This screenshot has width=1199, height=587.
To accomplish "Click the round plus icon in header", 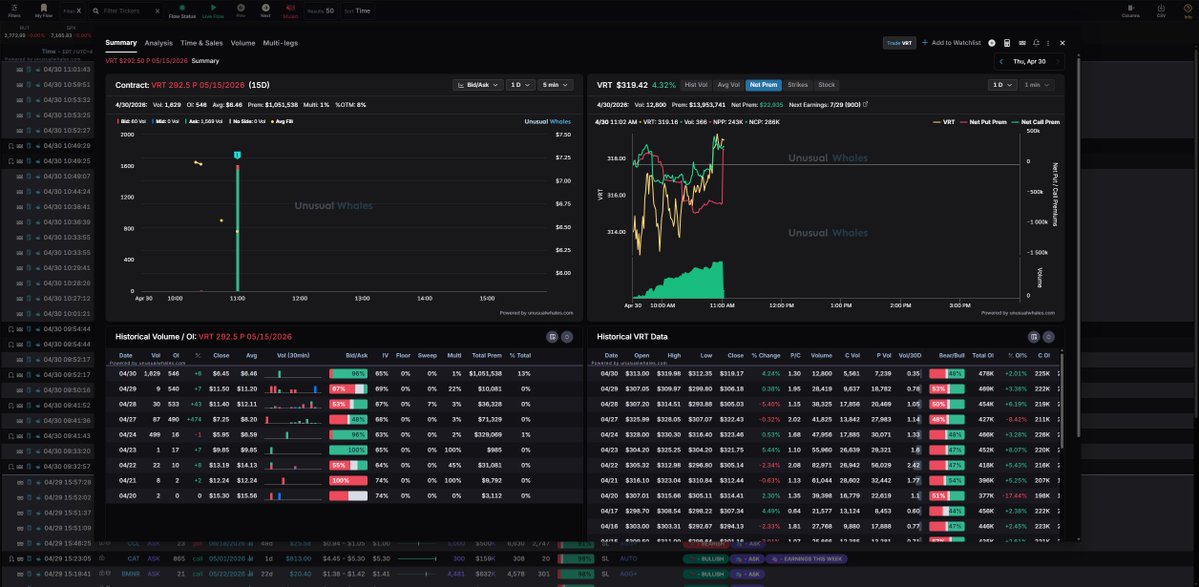I will [992, 43].
